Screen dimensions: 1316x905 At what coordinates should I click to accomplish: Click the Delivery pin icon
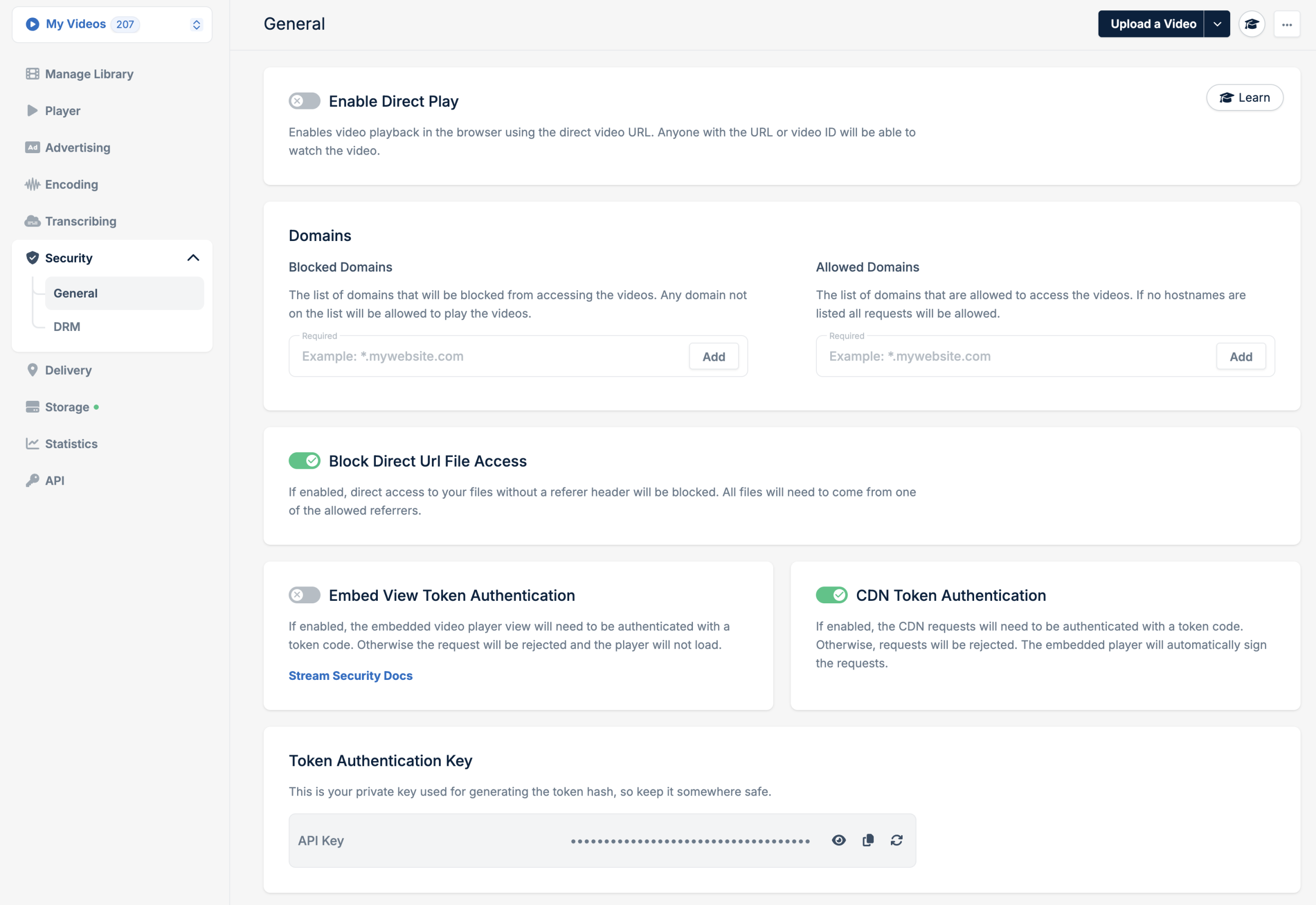click(32, 370)
